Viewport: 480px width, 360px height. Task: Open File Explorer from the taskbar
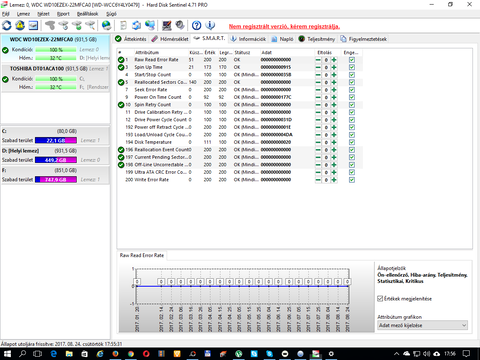[x=69, y=353]
